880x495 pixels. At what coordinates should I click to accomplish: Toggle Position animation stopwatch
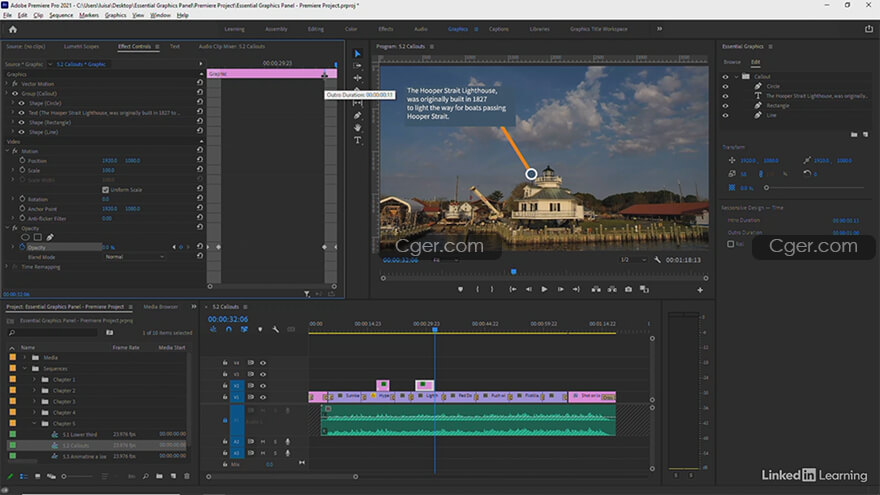(22, 161)
